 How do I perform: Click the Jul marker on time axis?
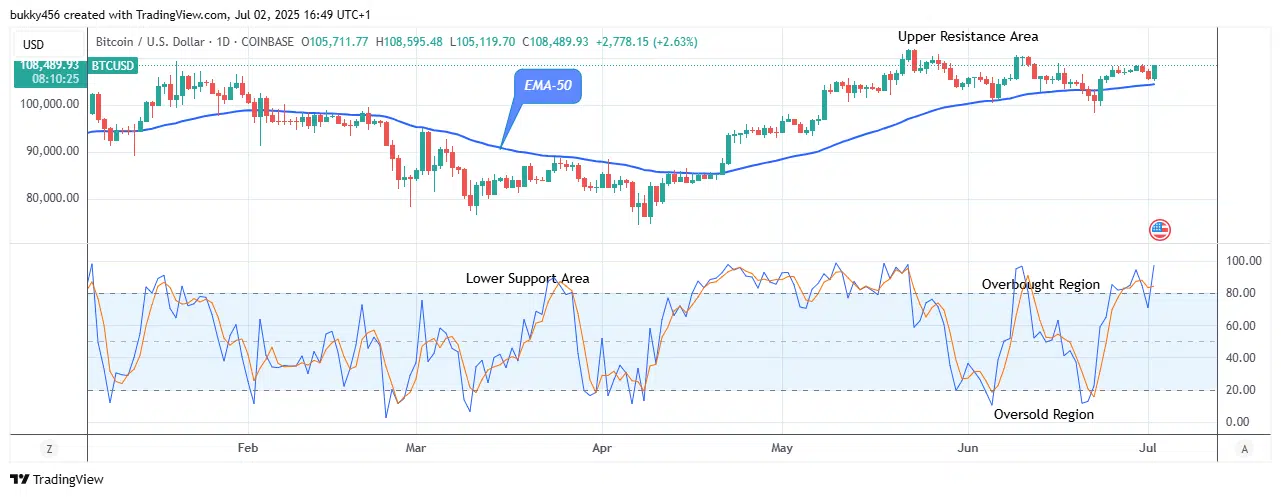[x=1150, y=448]
